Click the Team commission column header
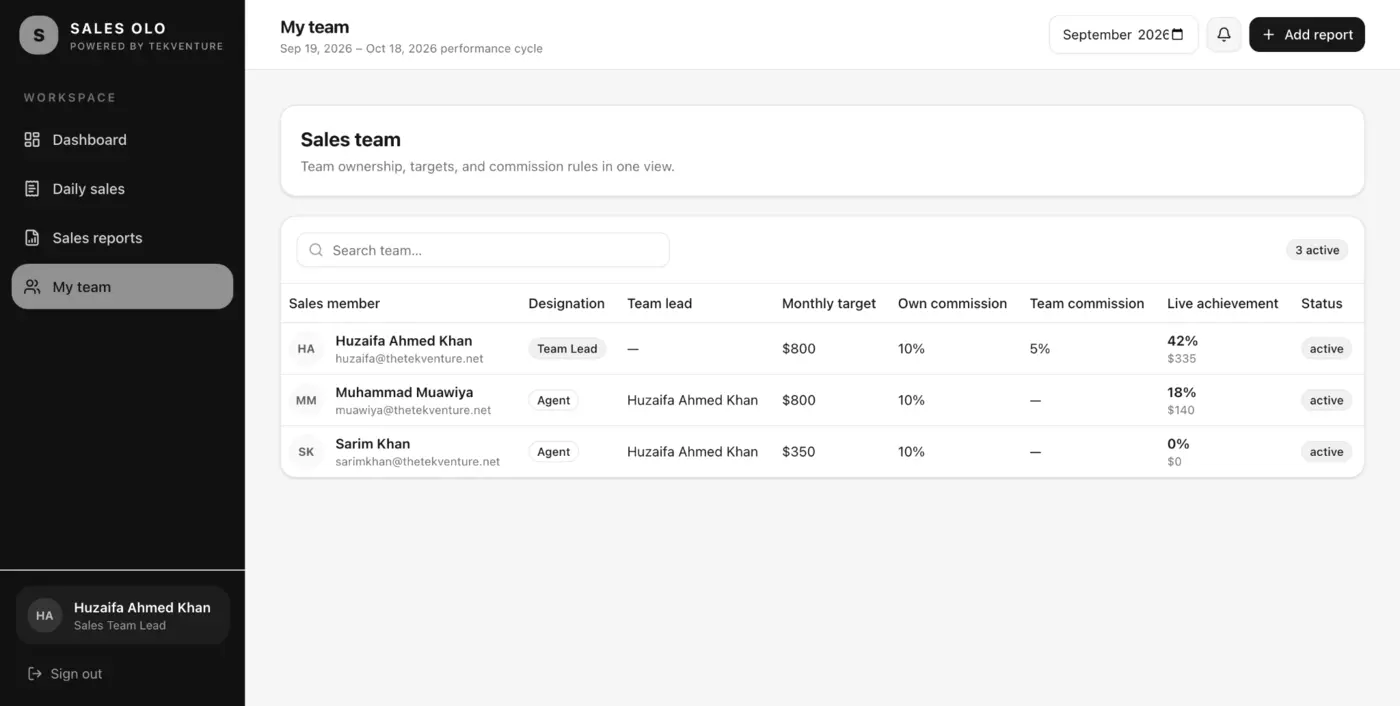Screen dimensions: 1400x706 coord(1087,304)
